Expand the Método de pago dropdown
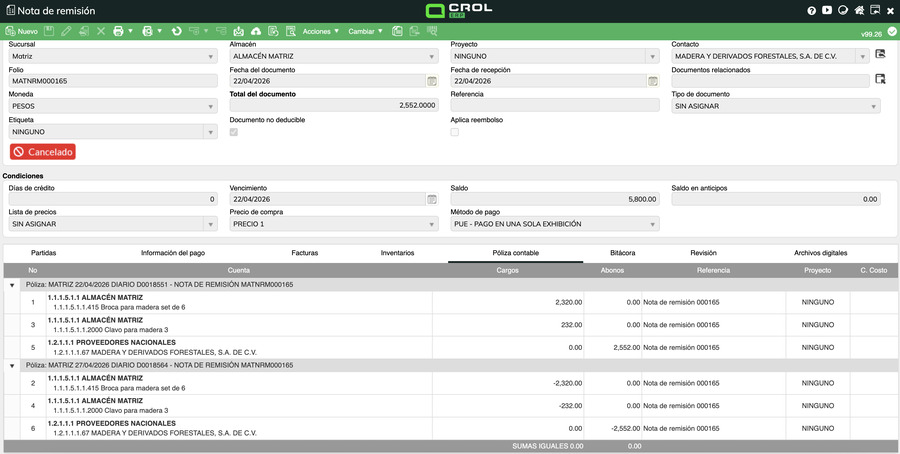This screenshot has width=900, height=454. tap(554, 225)
